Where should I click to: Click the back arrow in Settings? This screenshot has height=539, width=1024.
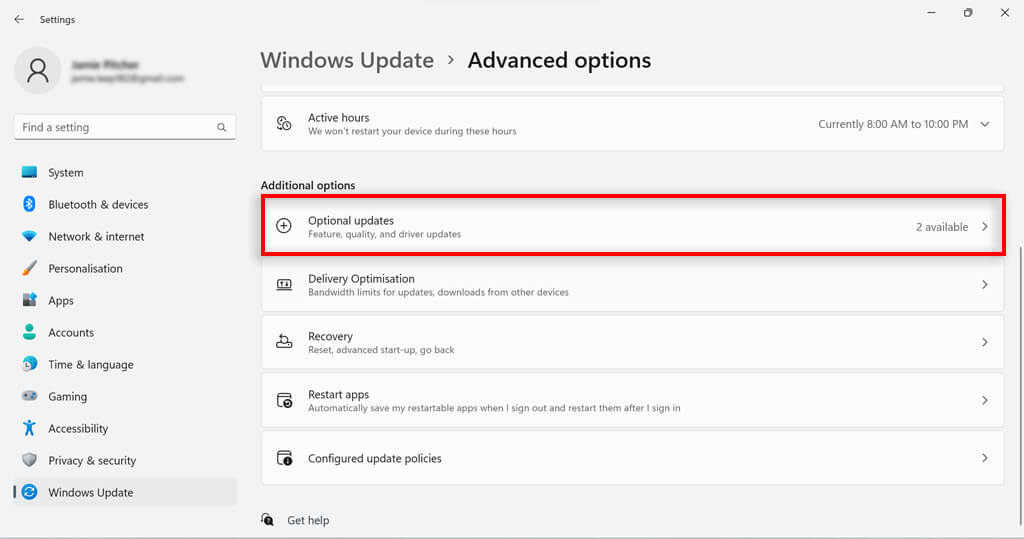pyautogui.click(x=19, y=19)
